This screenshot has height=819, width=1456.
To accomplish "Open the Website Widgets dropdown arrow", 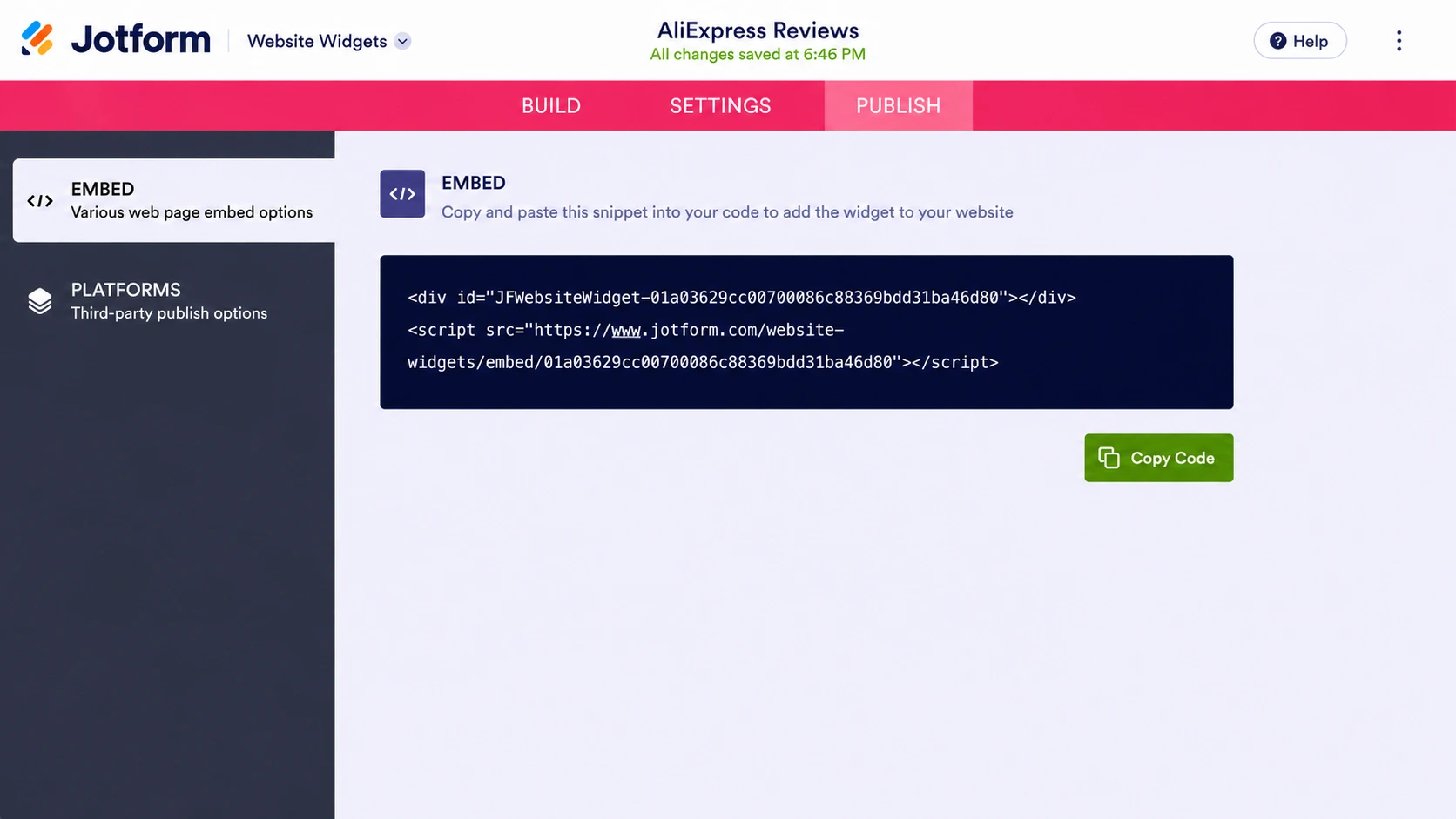I will pyautogui.click(x=402, y=41).
